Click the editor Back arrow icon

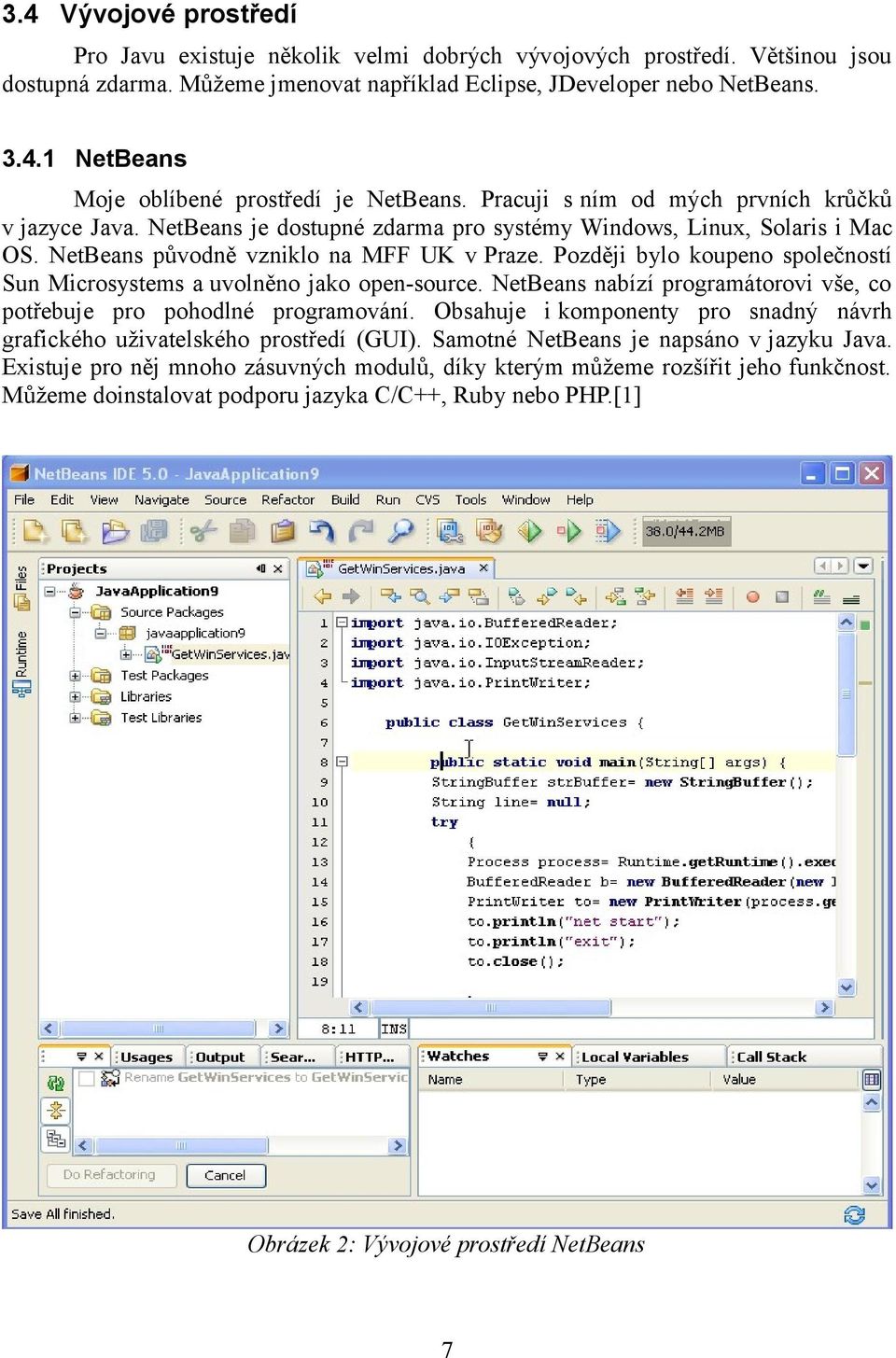323,596
